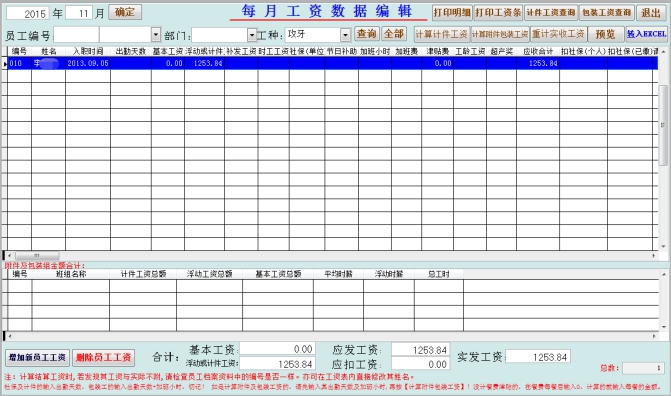671x396 pixels.
Task: Click the year input field showing 2015
Action: click(x=27, y=13)
